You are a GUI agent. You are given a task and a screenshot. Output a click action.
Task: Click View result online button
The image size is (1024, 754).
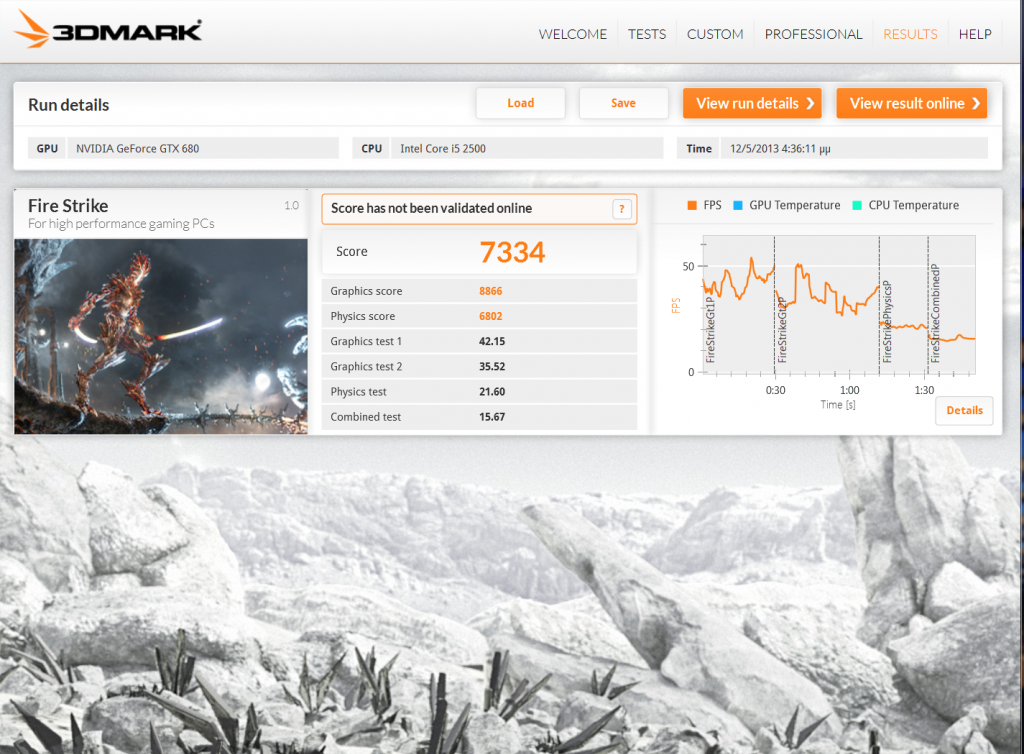pos(911,103)
